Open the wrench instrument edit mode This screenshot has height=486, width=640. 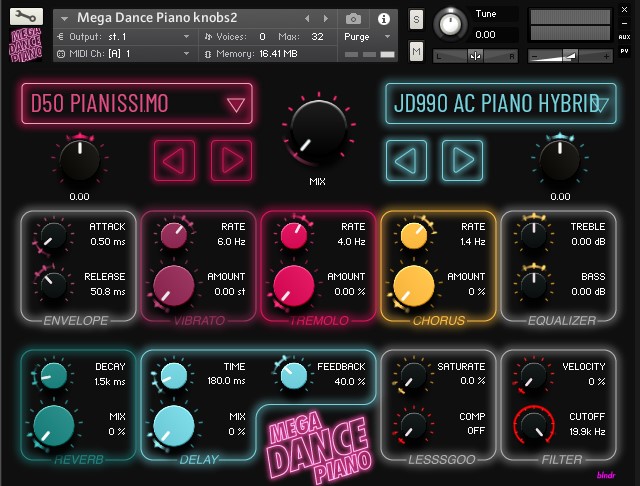tap(26, 16)
